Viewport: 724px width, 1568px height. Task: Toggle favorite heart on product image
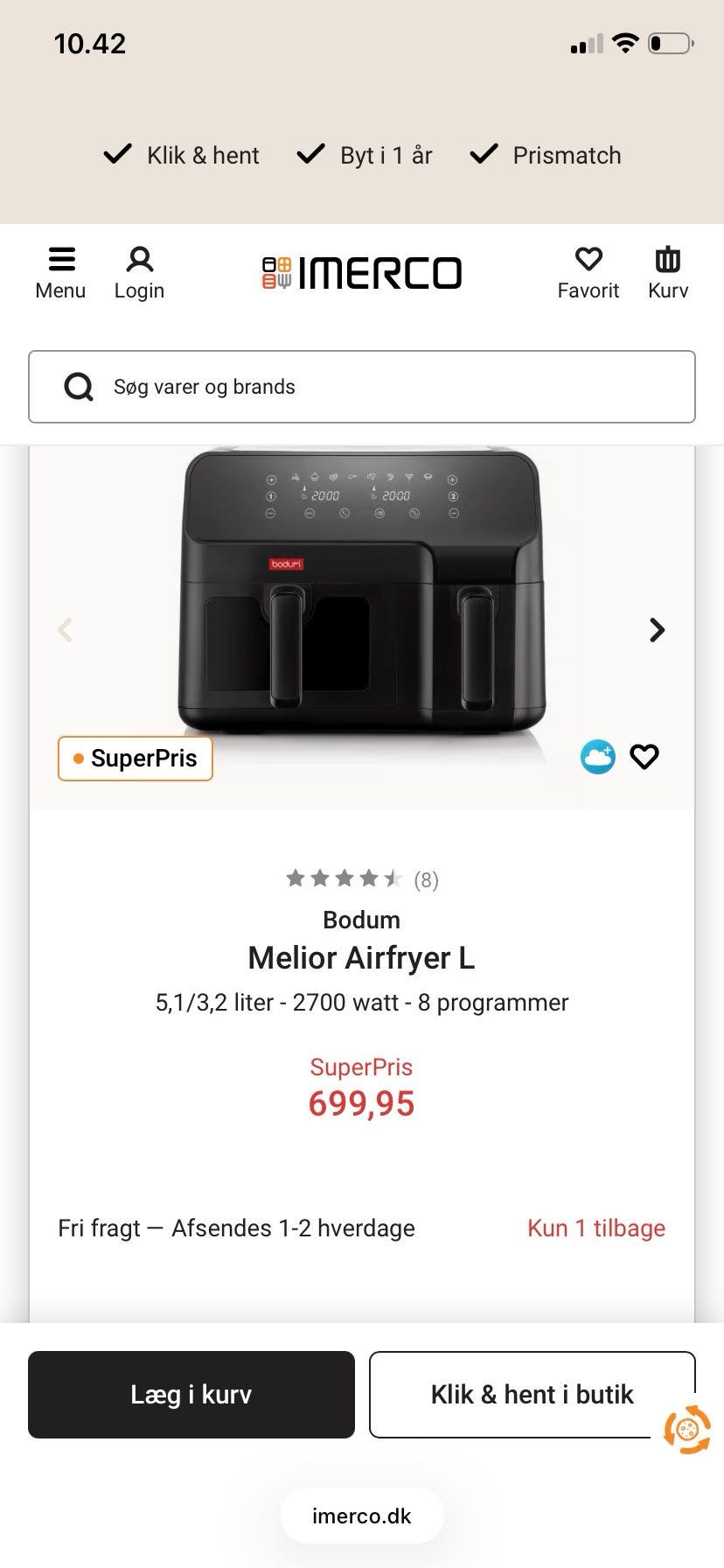644,757
